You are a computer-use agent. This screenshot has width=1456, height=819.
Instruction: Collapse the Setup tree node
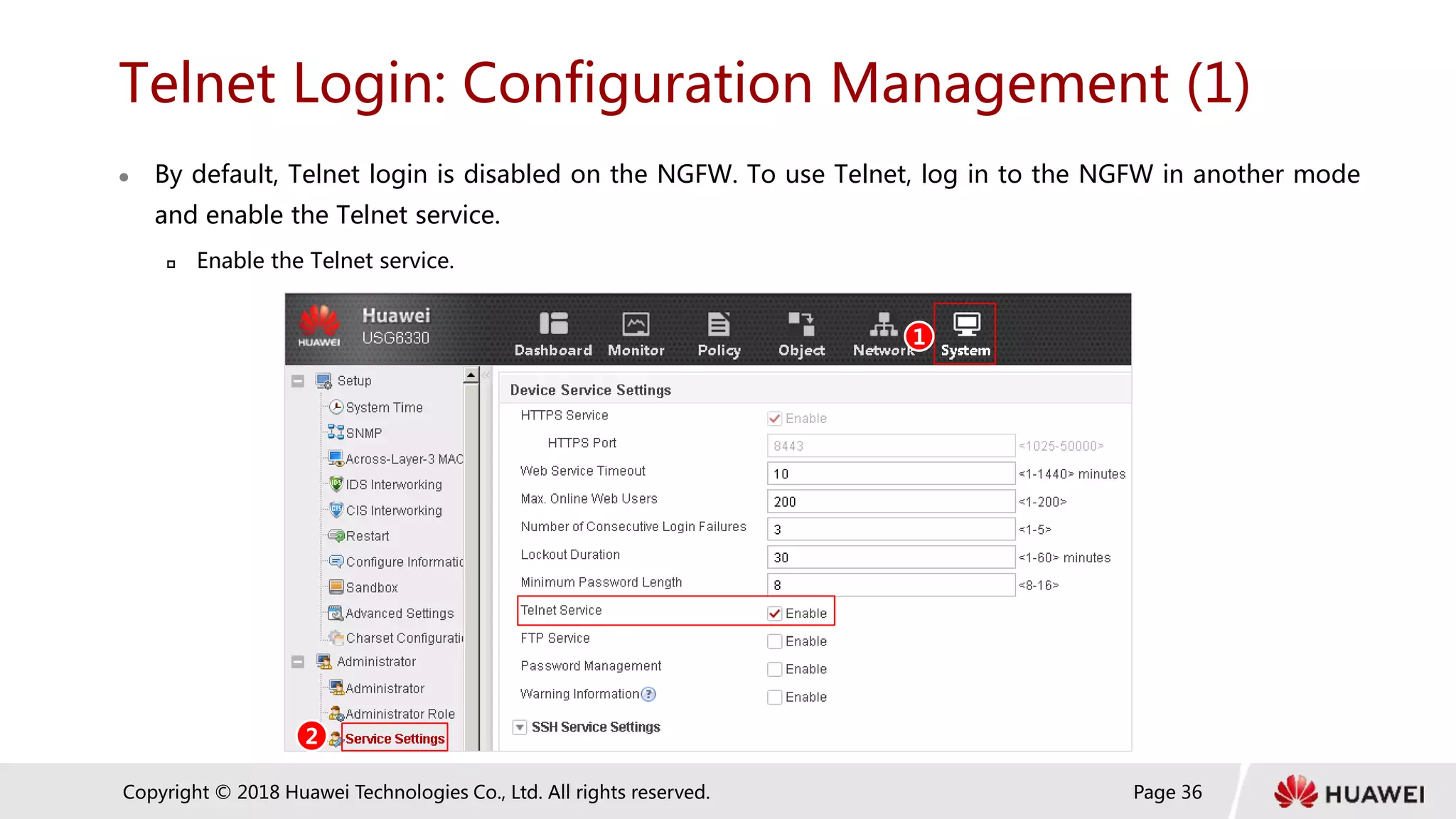point(298,381)
